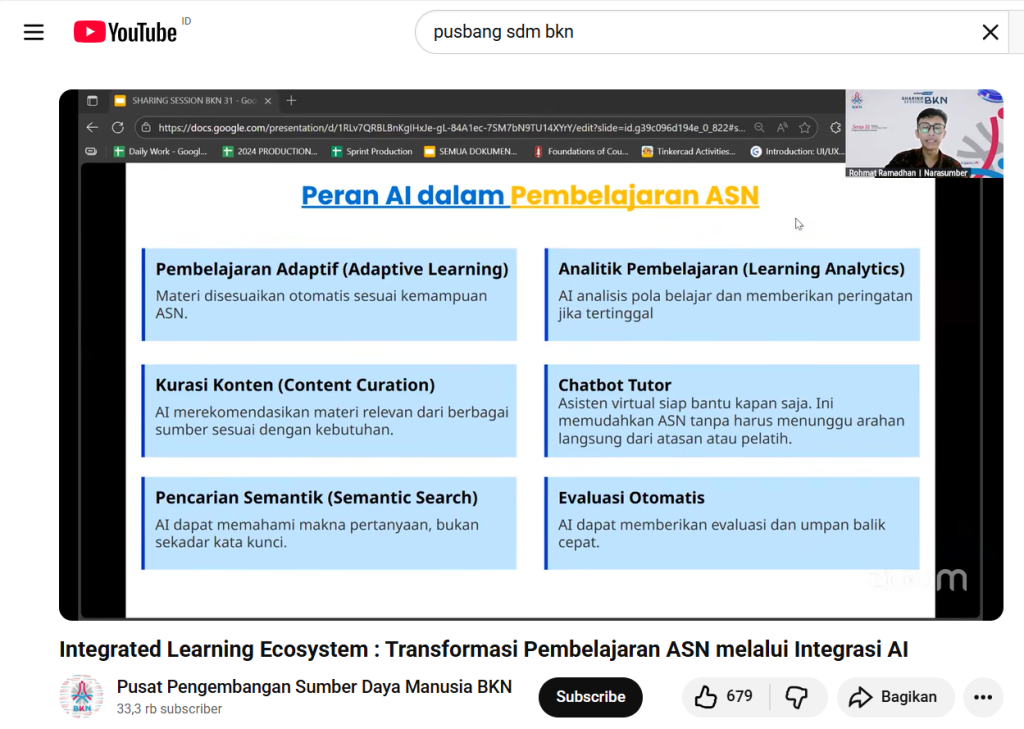Open the three-dot more actions menu

pos(983,697)
